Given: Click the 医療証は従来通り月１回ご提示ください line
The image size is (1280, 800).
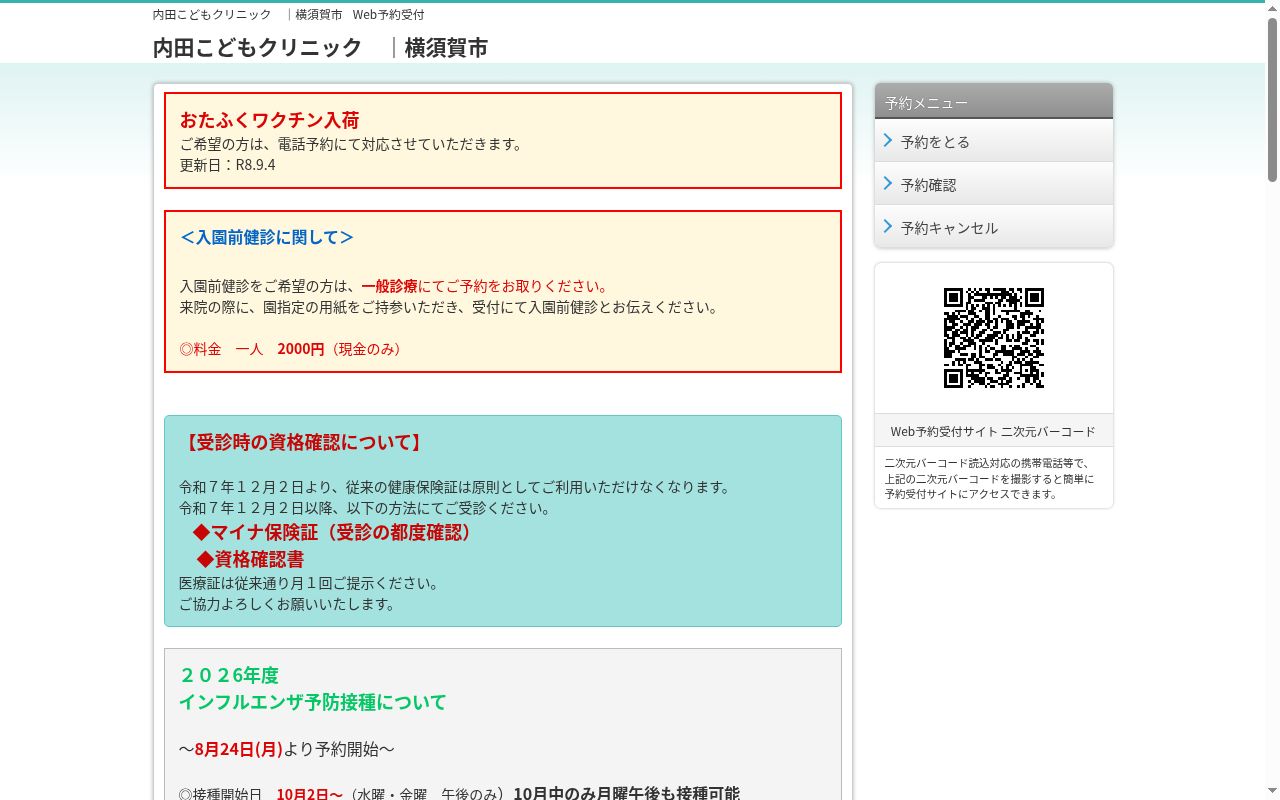Looking at the screenshot, I should coord(309,583).
